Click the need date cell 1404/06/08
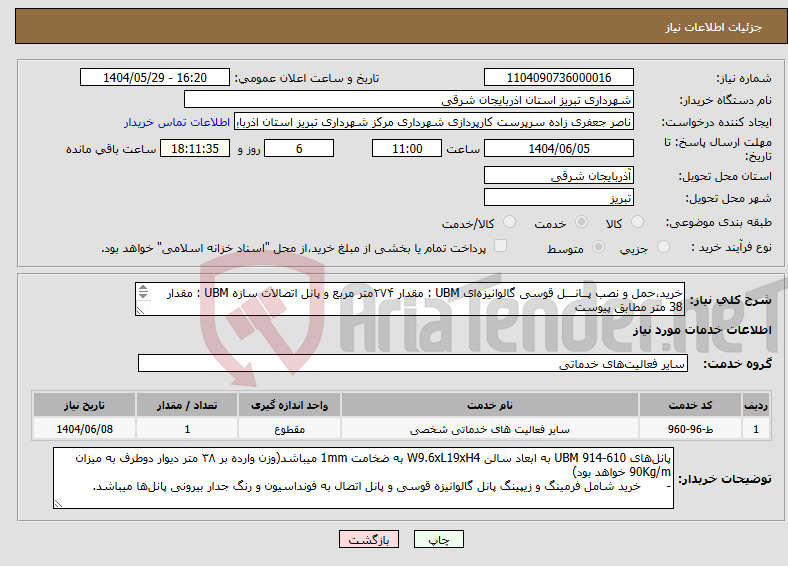788x566 pixels. pos(84,429)
